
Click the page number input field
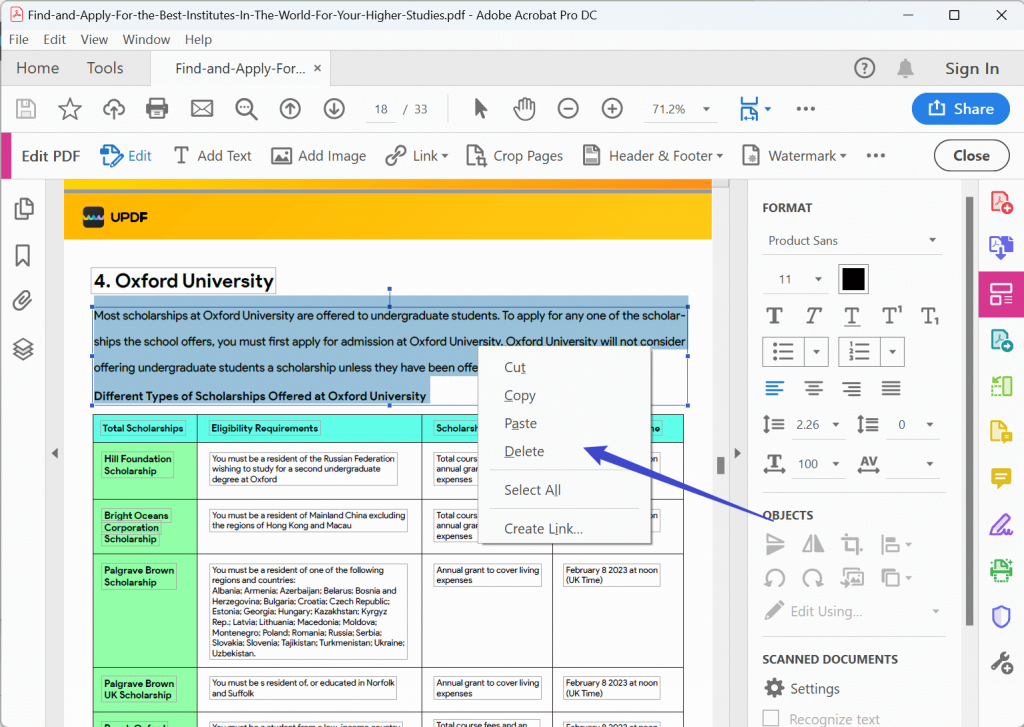378,108
